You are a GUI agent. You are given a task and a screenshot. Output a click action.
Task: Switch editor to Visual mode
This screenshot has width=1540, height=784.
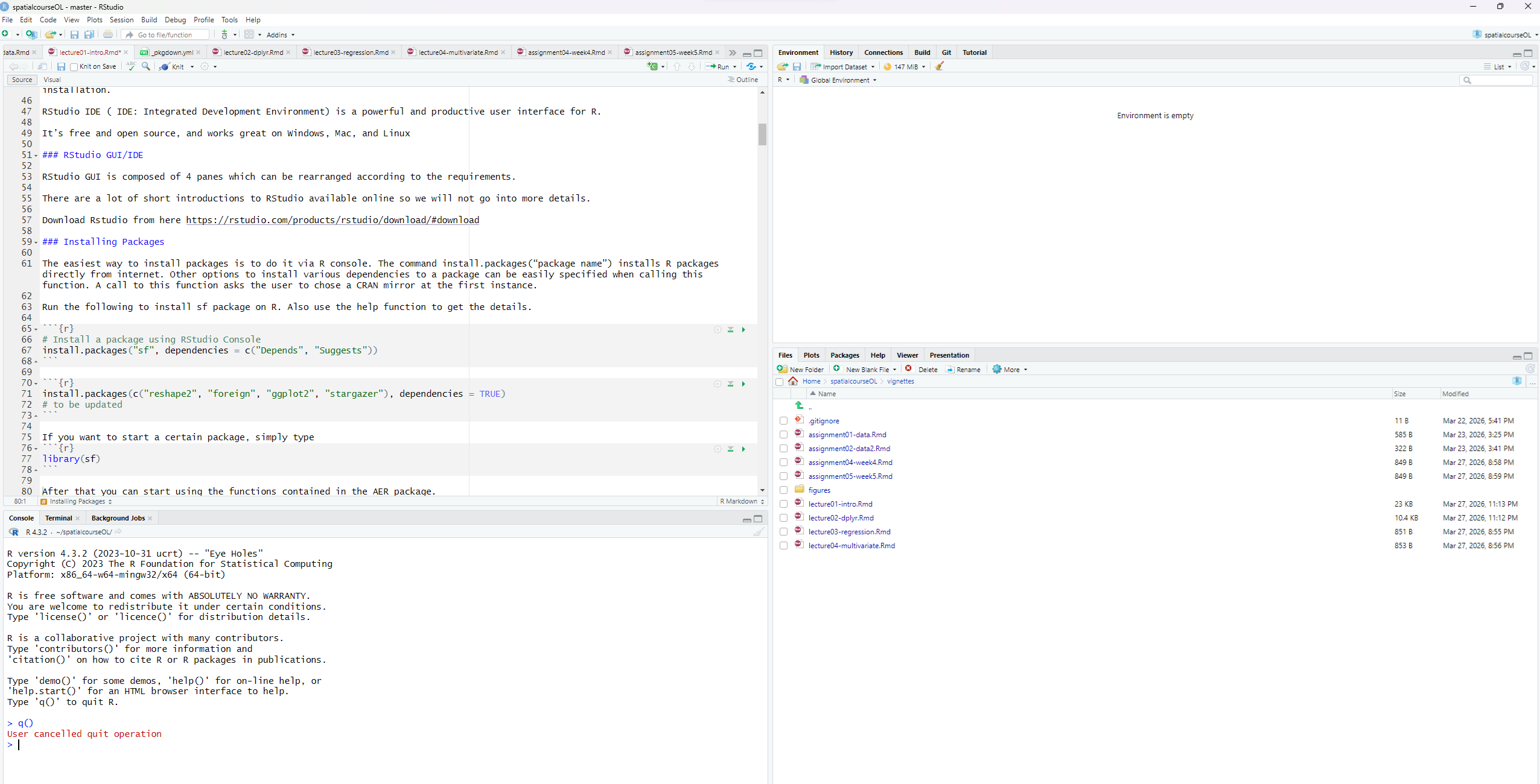(x=52, y=80)
